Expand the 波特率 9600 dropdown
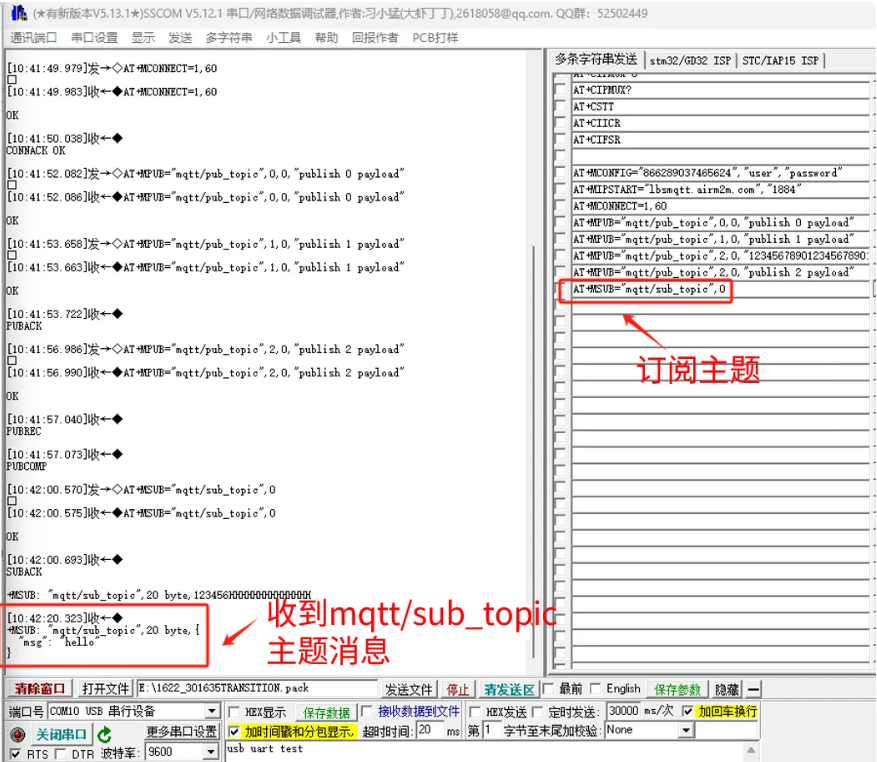Image resolution: width=877 pixels, height=762 pixels. pos(211,751)
